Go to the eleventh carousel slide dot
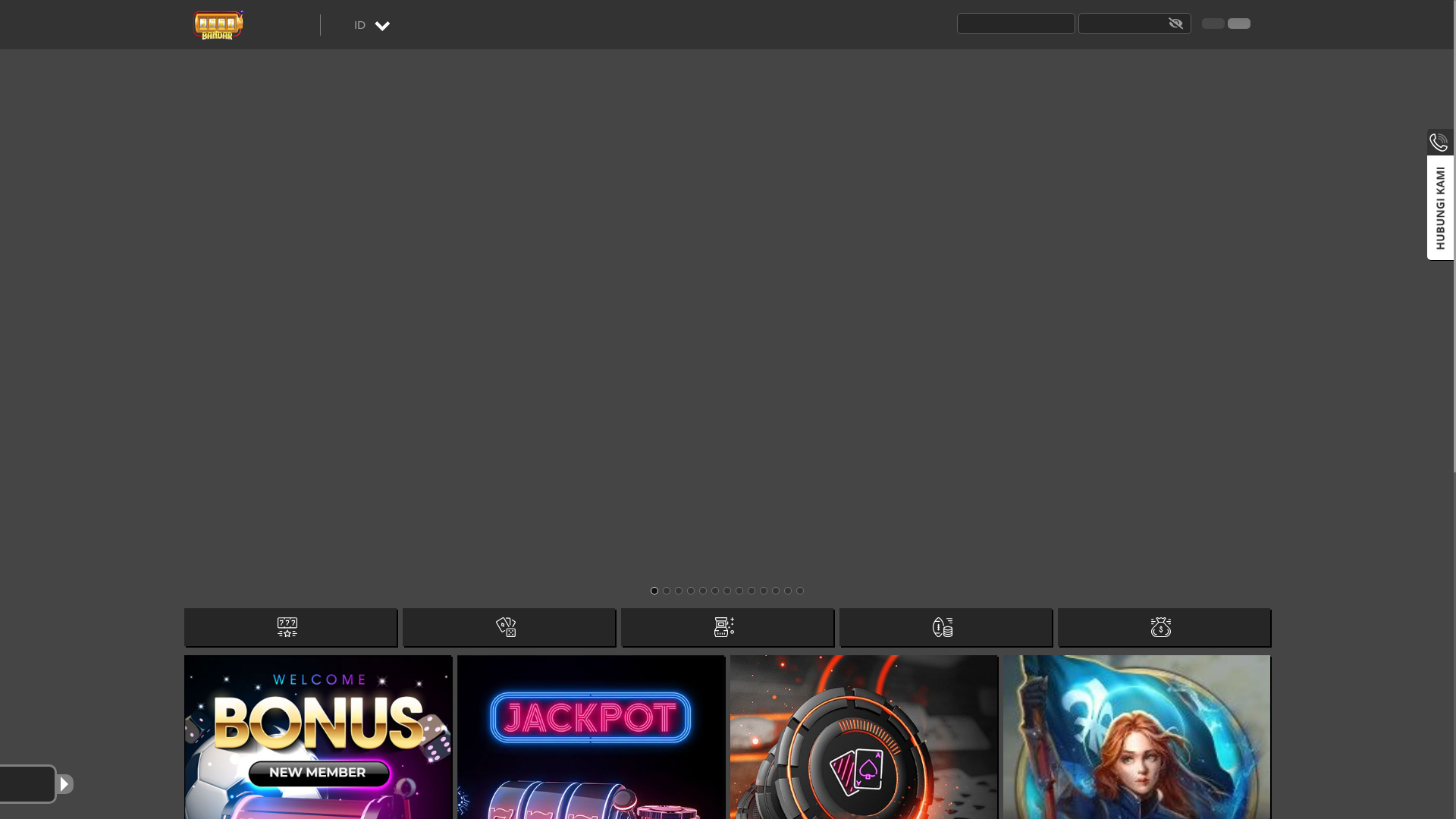Screen dimensions: 1456x819 point(776,591)
